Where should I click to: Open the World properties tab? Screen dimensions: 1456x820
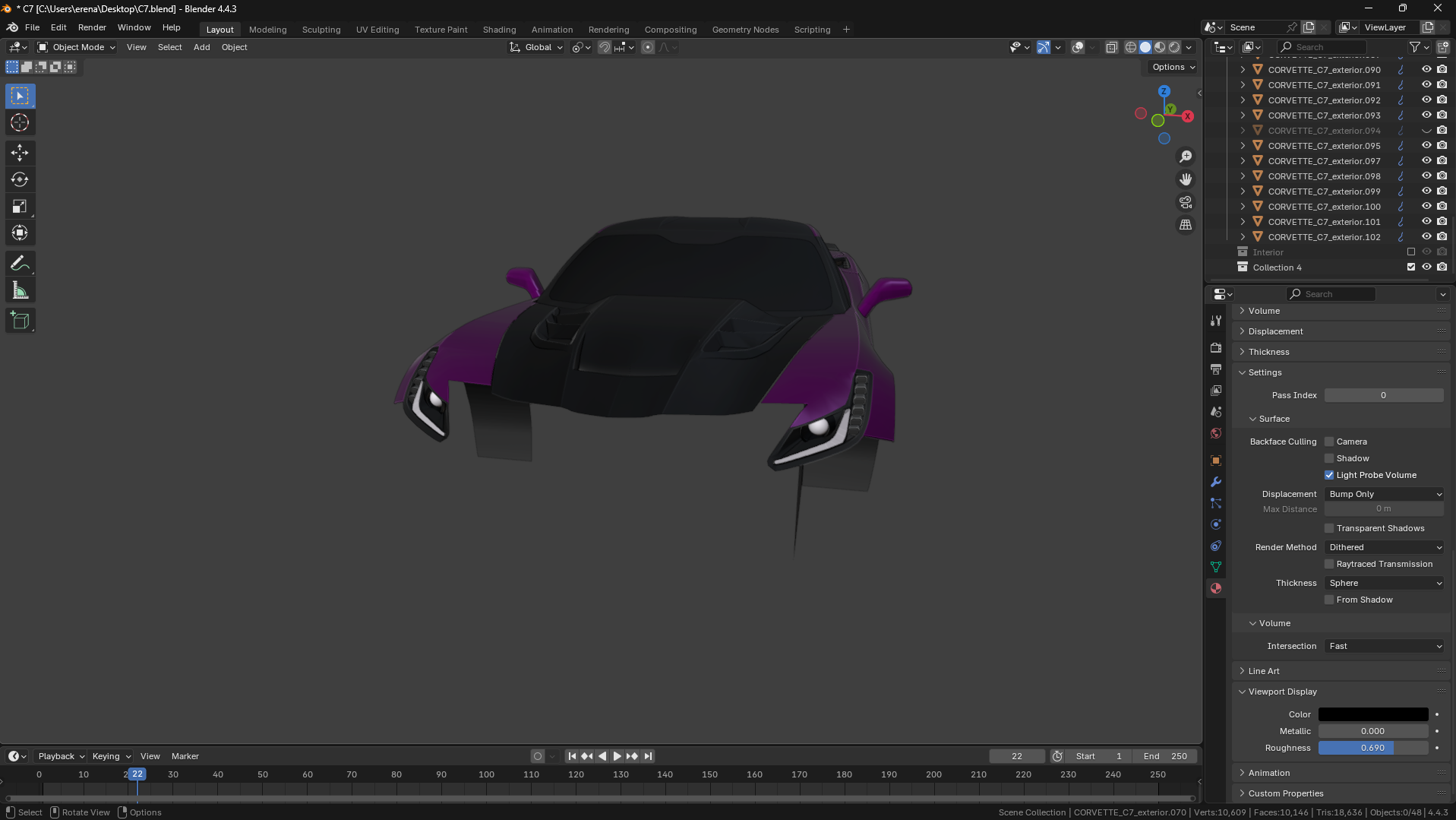[x=1216, y=433]
